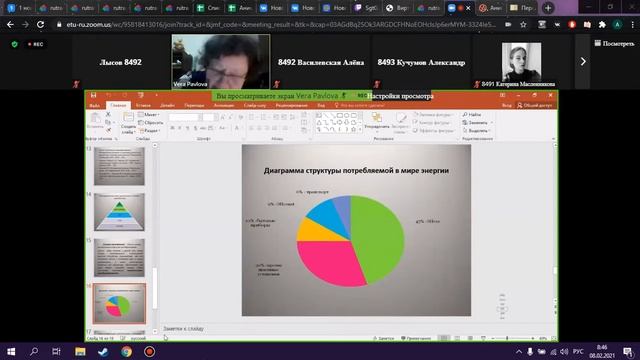Click the slide title Диаграмма структуры потребляемой
This screenshot has width=640, height=360.
coord(356,171)
